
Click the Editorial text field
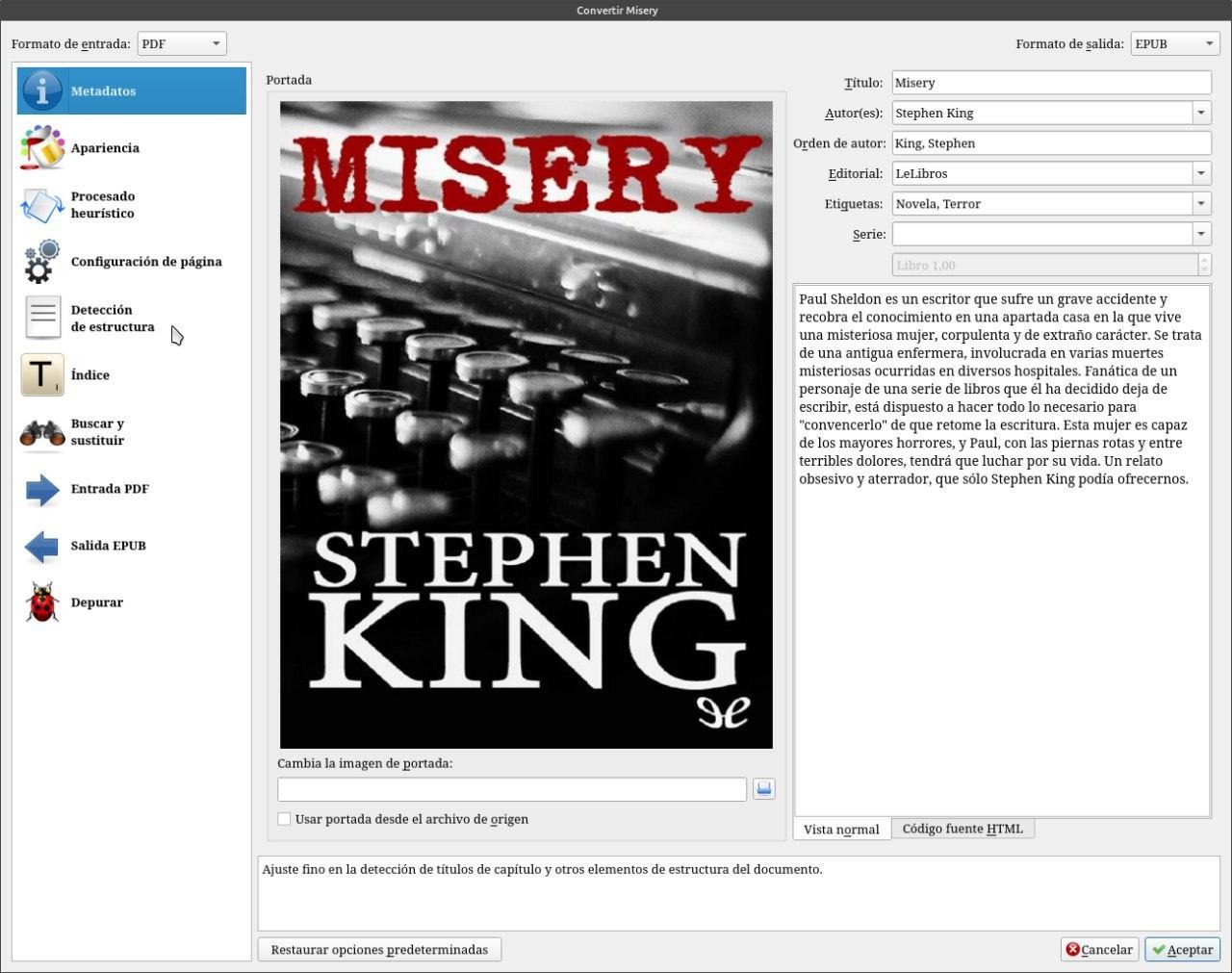click(1042, 173)
